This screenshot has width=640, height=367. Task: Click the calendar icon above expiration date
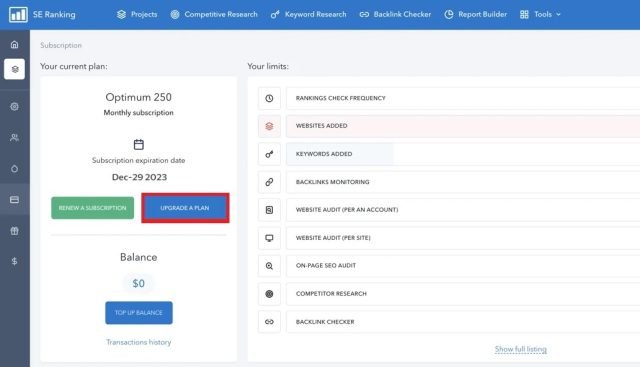(x=139, y=145)
